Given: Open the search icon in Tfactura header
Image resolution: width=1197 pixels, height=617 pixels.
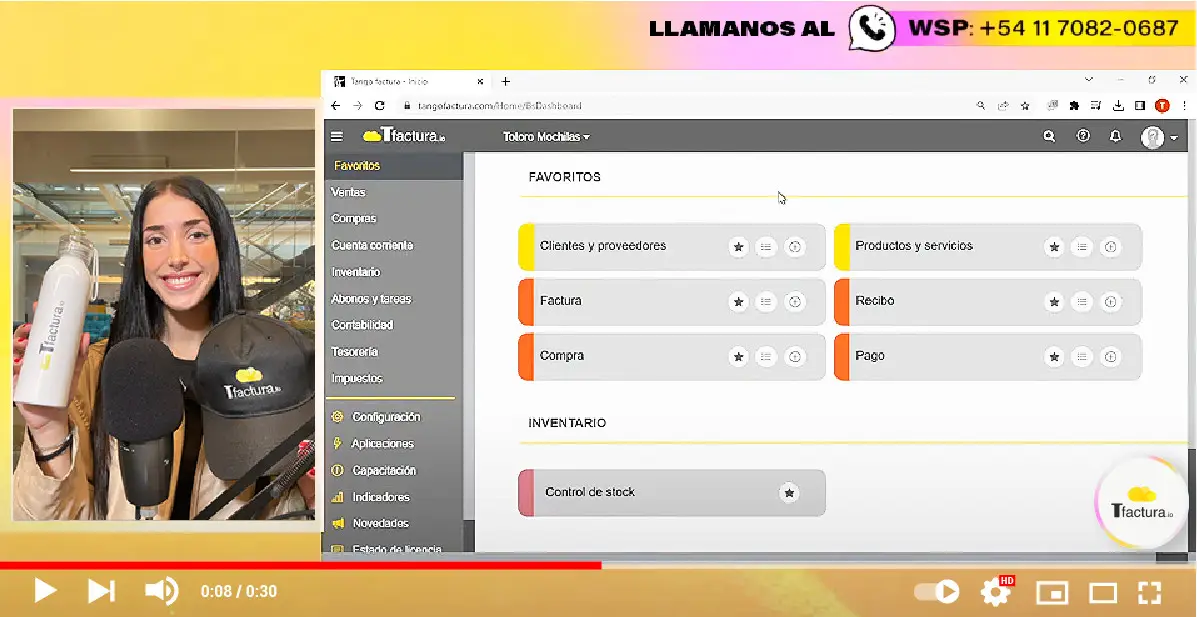Looking at the screenshot, I should pos(1049,136).
